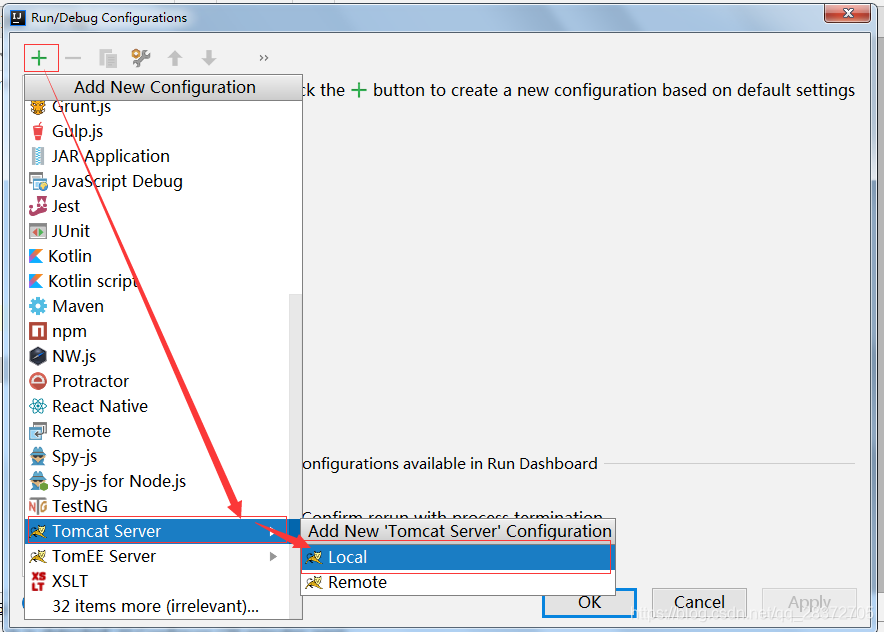Image resolution: width=884 pixels, height=632 pixels.
Task: Click the TestNG icon
Action: point(38,506)
